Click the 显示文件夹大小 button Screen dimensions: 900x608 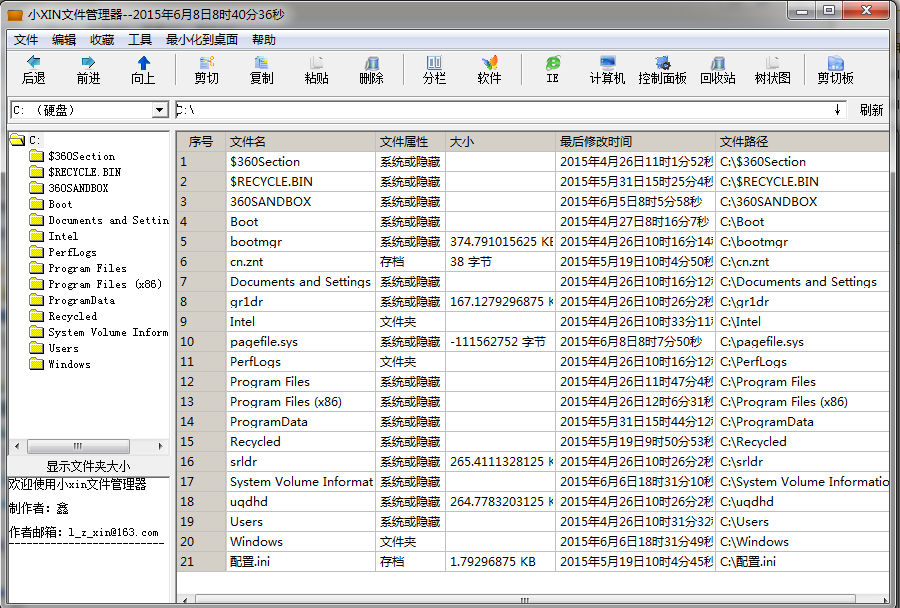click(88, 466)
